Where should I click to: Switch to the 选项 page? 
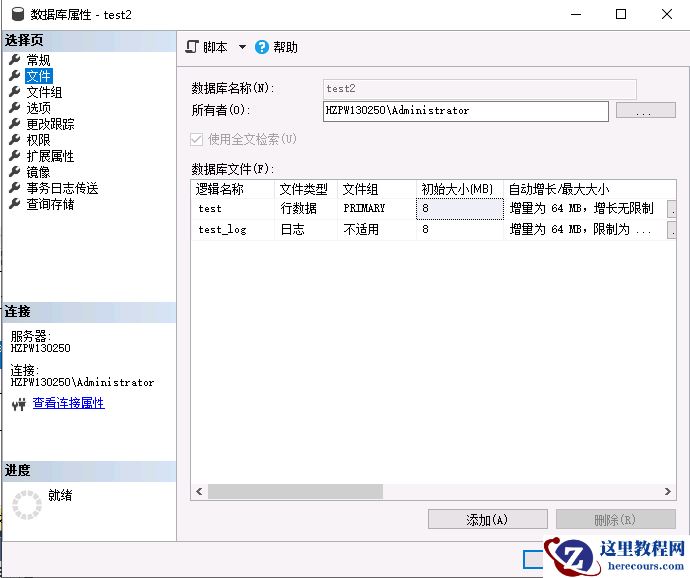[x=38, y=108]
